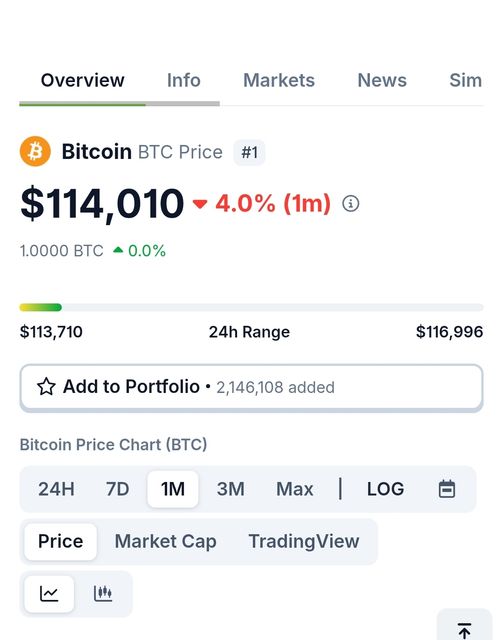Screen dimensions: 503x640
Task: Switch to line chart view
Action: coord(49,593)
